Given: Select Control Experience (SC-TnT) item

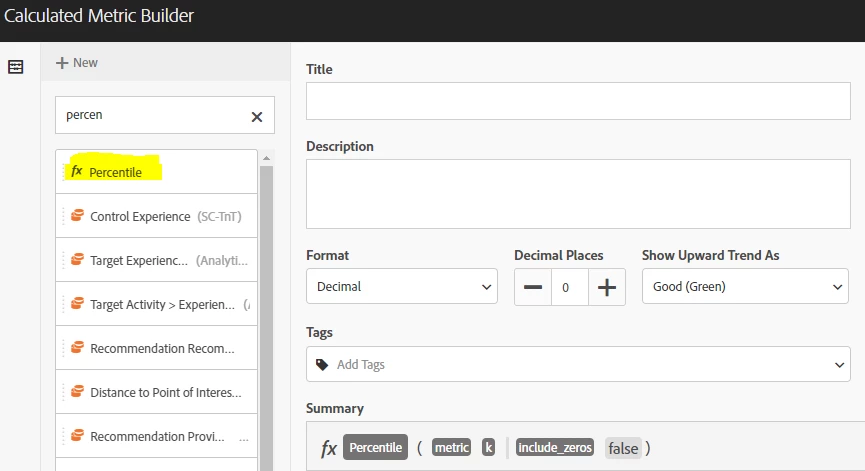Looking at the screenshot, I should (156, 216).
